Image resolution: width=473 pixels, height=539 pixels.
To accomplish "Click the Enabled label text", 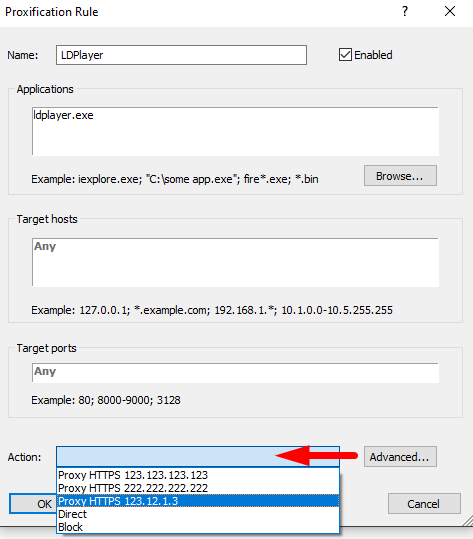I will (373, 55).
